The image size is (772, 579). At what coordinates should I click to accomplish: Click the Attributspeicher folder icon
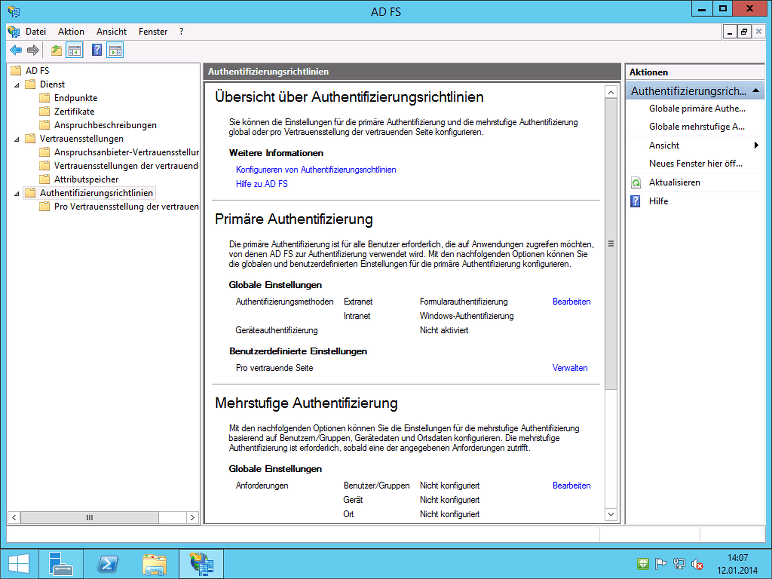point(44,179)
